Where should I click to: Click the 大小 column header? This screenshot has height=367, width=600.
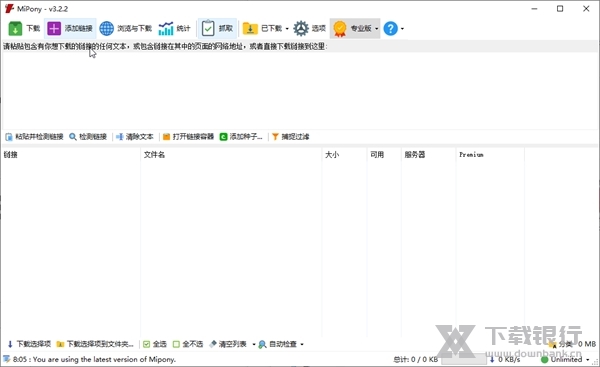[x=344, y=155]
